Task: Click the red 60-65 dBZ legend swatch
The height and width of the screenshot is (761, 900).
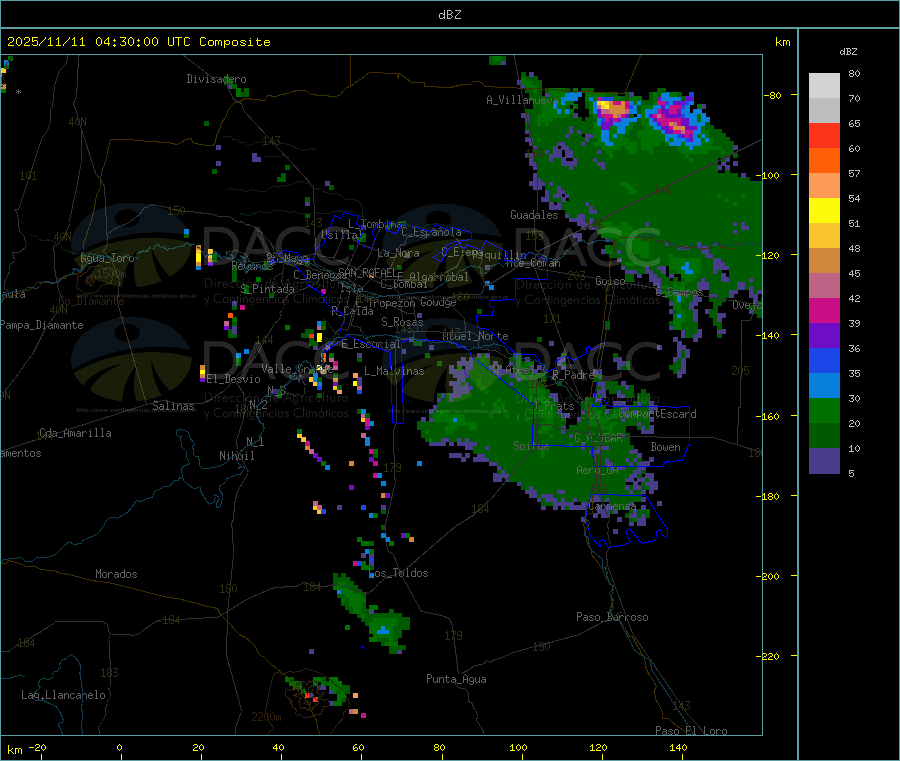Action: pos(824,135)
